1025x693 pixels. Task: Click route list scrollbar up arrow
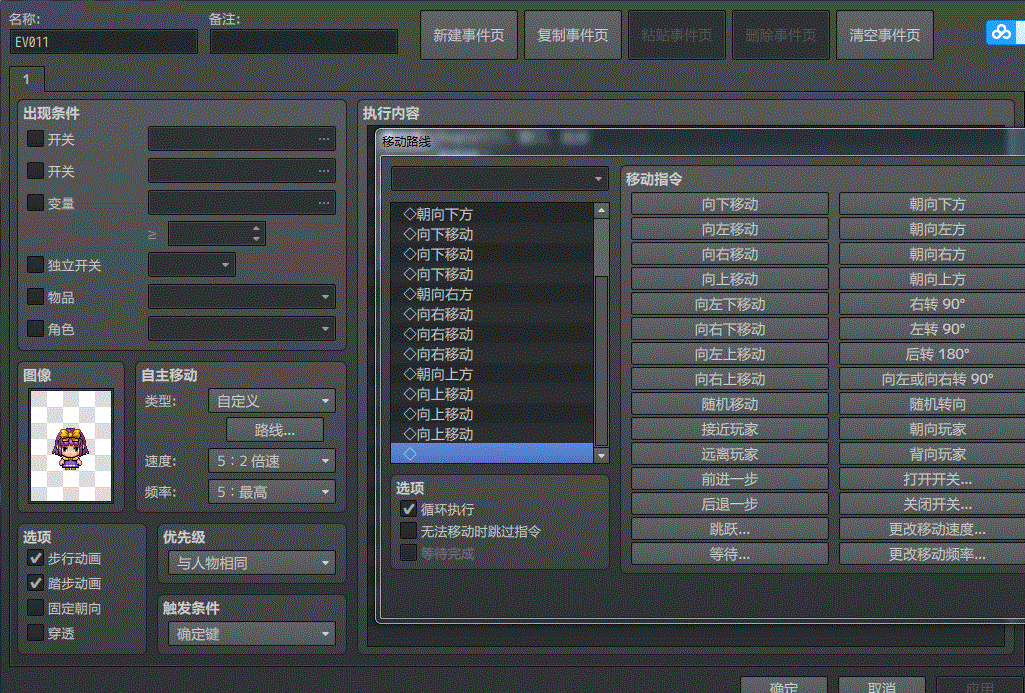point(601,210)
